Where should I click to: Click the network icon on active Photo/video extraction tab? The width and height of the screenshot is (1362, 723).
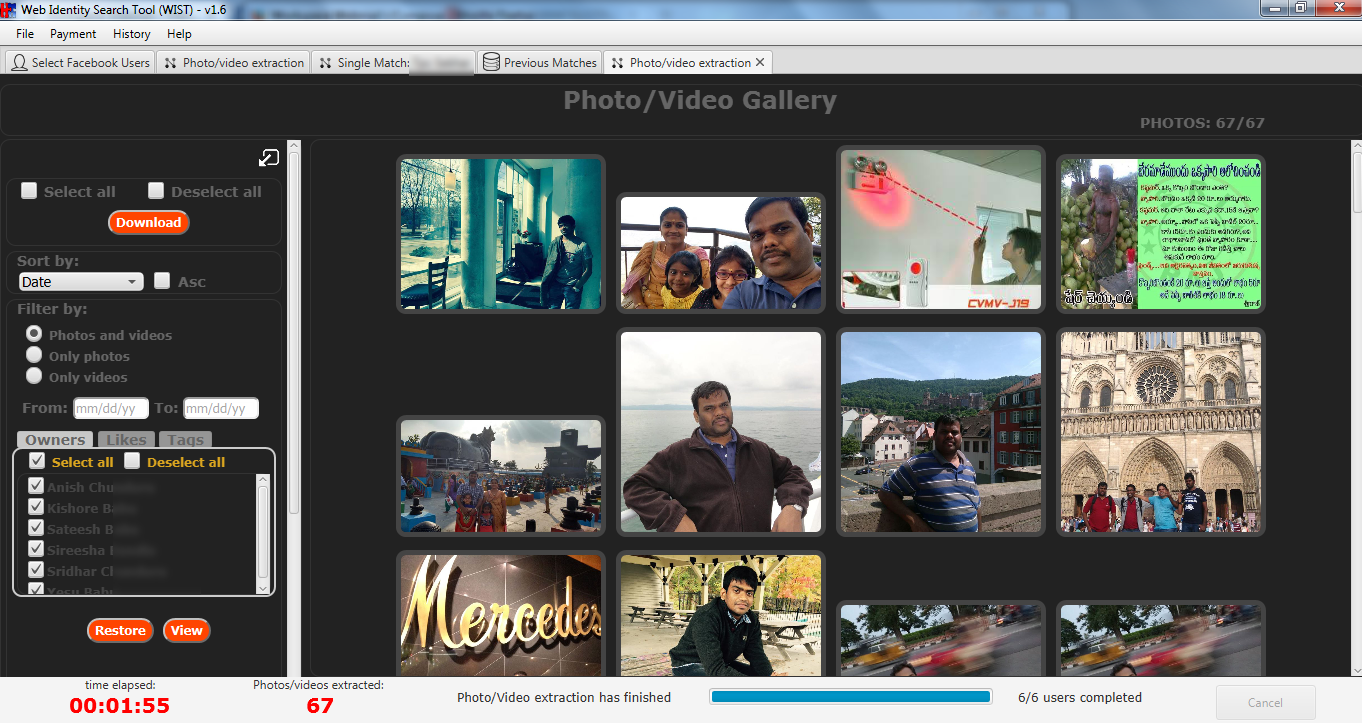(x=617, y=62)
